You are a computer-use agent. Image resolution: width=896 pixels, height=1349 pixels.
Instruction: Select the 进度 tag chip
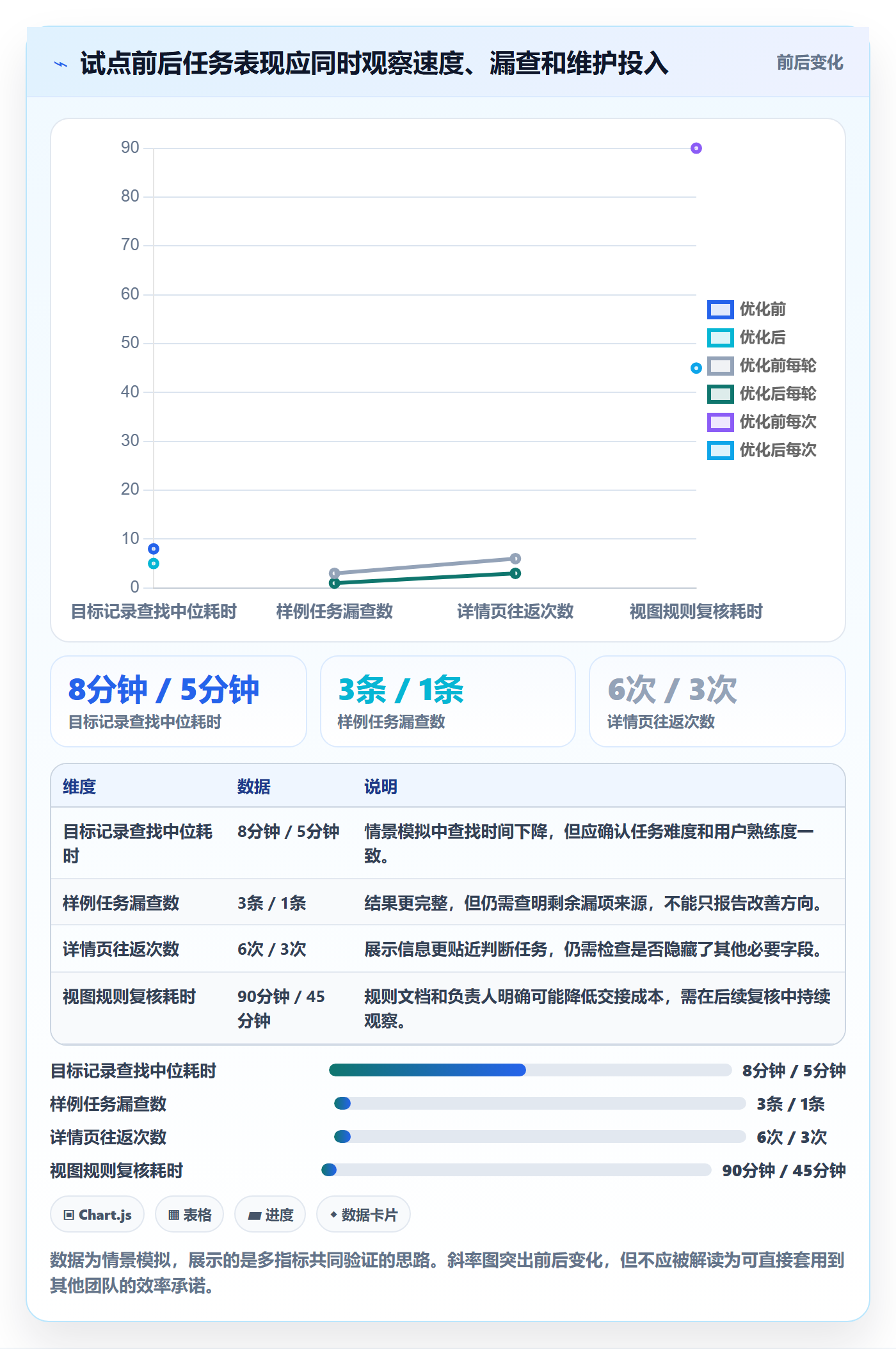click(x=270, y=1215)
